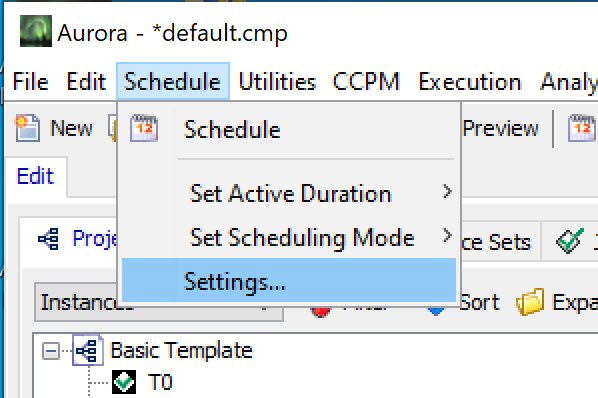
Task: Open the Execution menu
Action: [470, 82]
